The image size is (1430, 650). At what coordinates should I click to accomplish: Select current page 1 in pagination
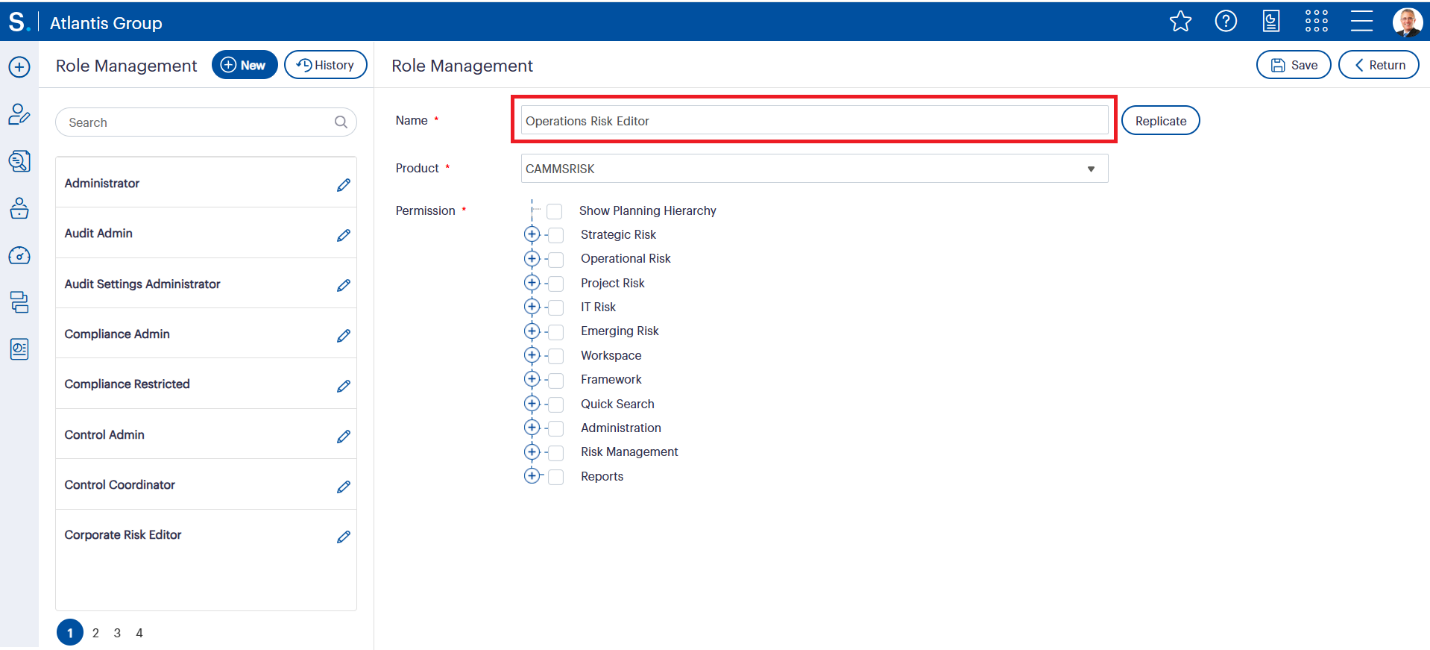70,633
